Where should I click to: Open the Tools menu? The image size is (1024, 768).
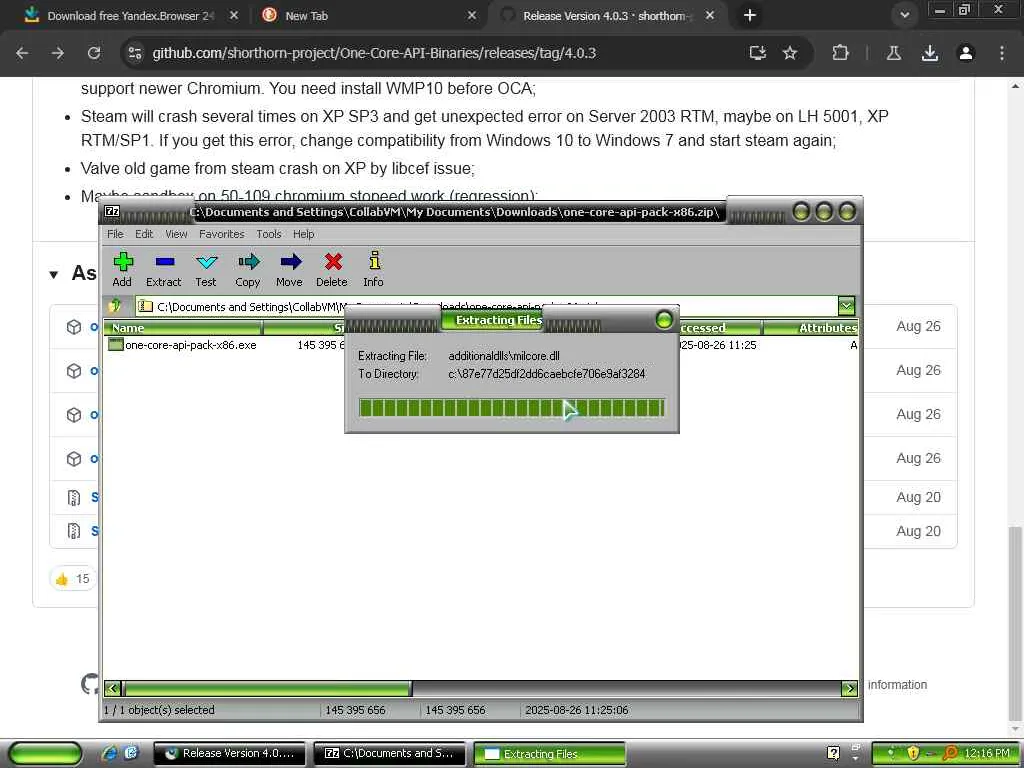click(268, 234)
